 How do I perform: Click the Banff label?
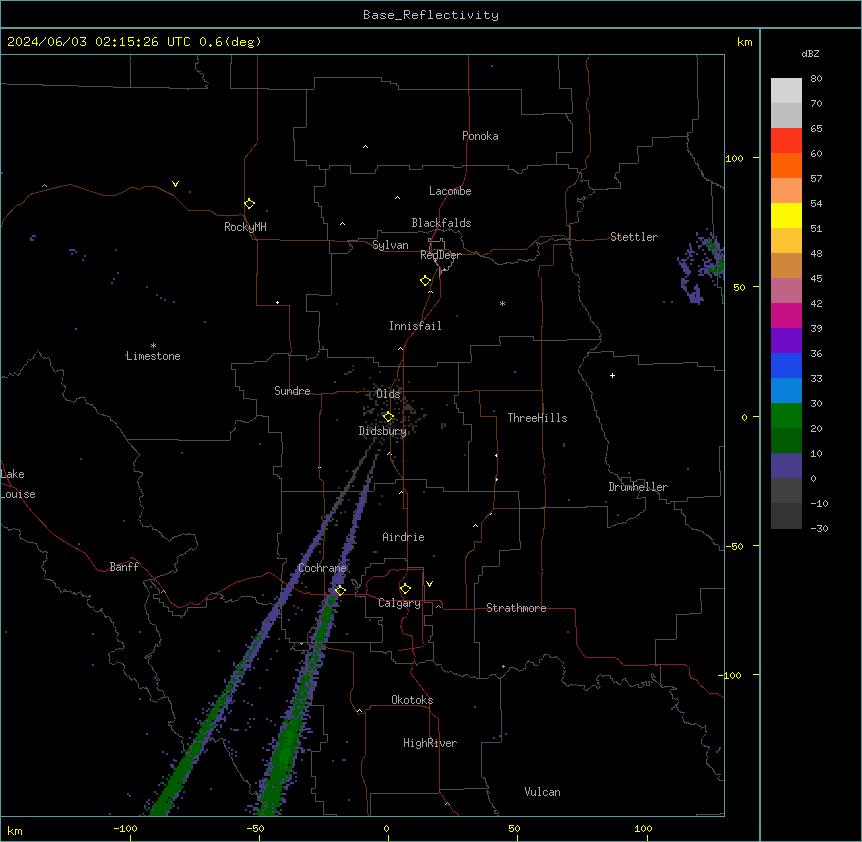pyautogui.click(x=124, y=567)
